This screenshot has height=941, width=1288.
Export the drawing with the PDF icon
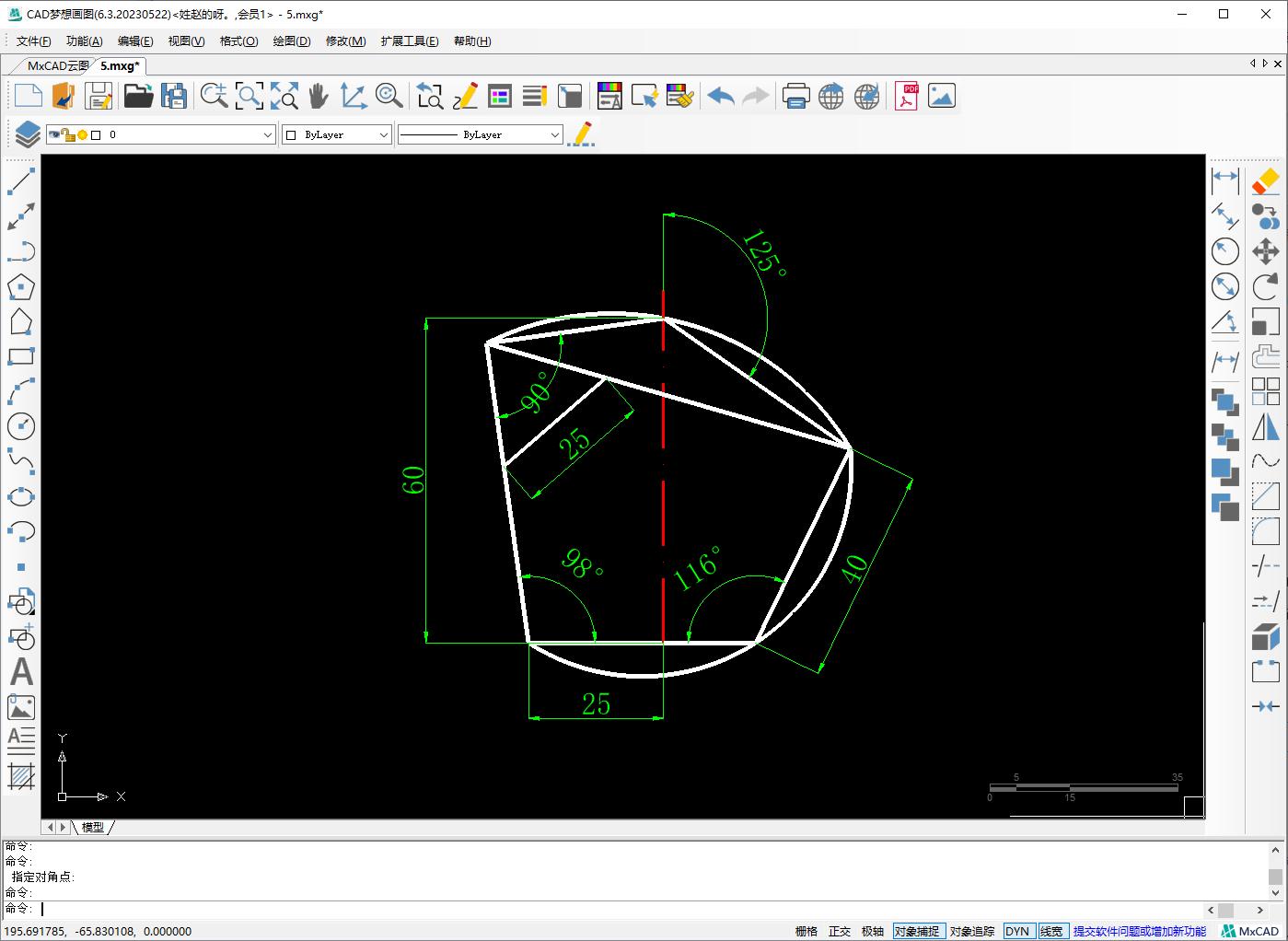(x=907, y=96)
